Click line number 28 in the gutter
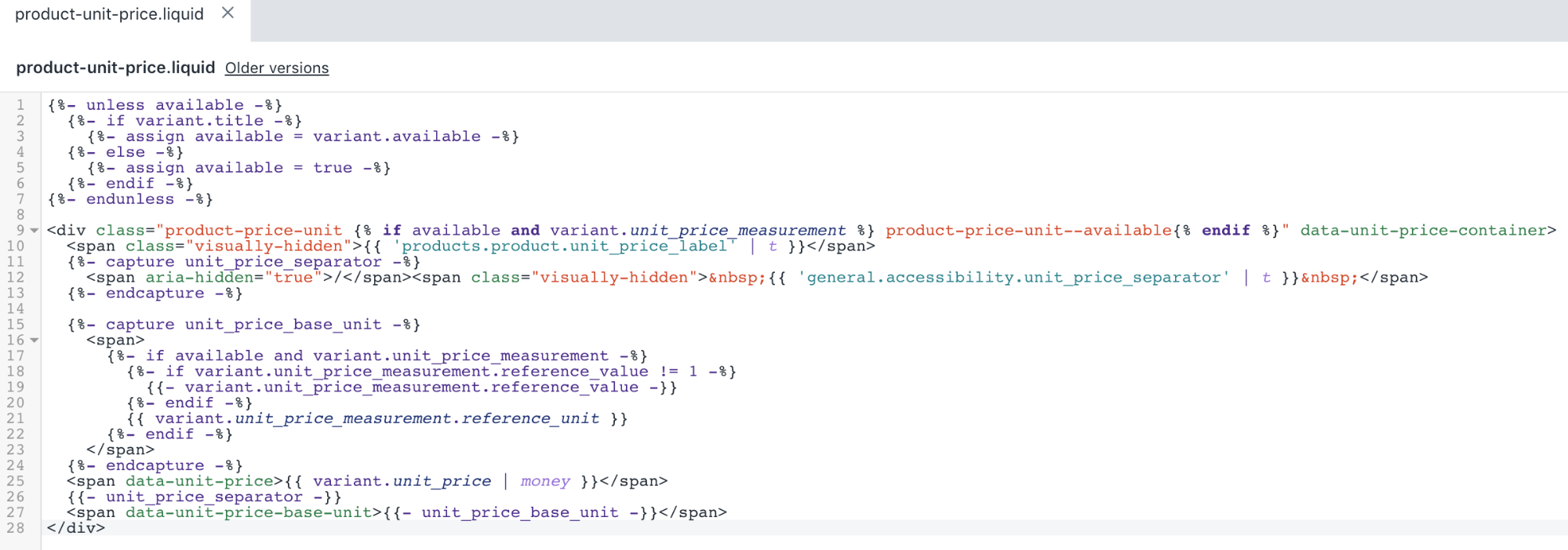 16,528
